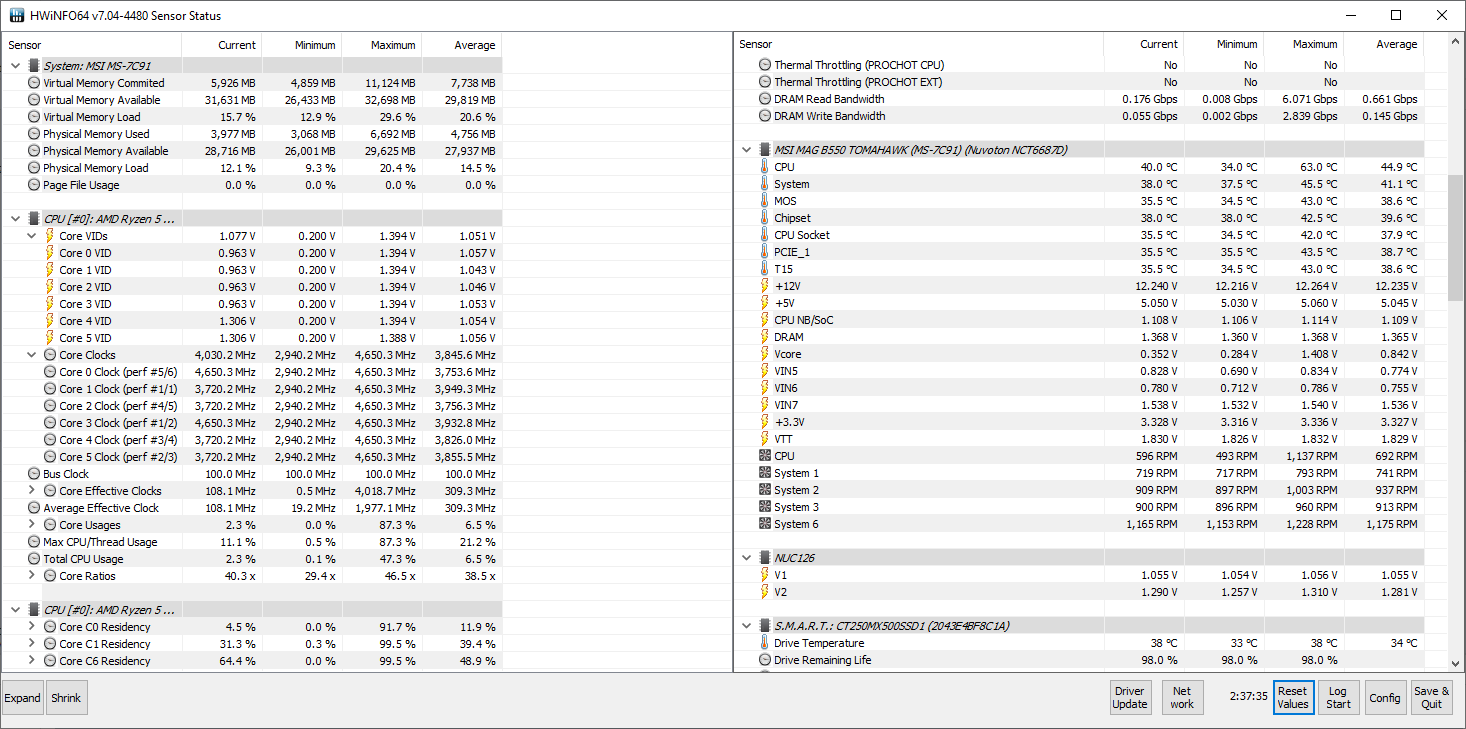The width and height of the screenshot is (1466, 729).
Task: Select the thermometer icon beside Drive Temperature
Action: coord(765,643)
